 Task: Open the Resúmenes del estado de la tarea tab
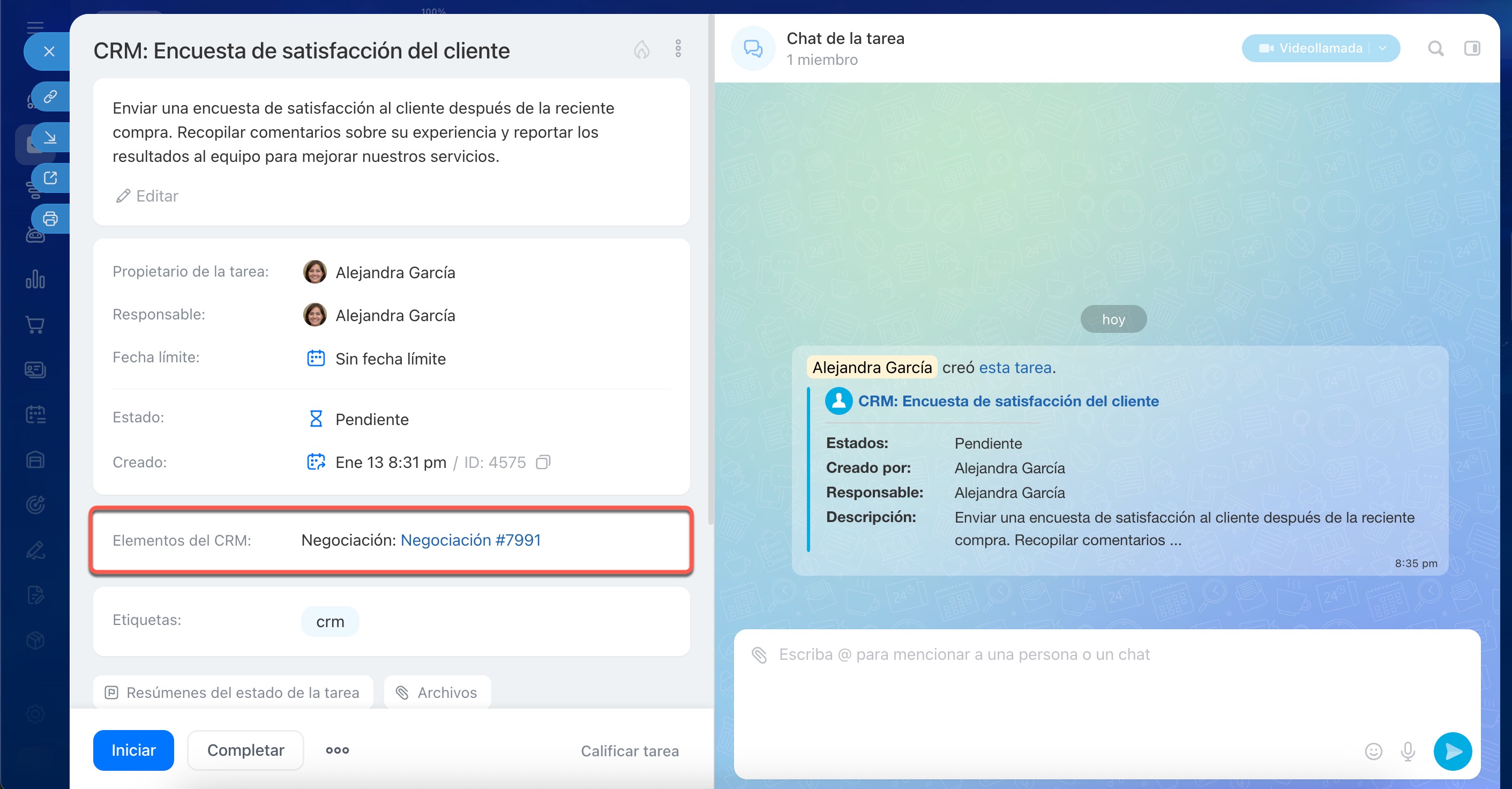233,693
